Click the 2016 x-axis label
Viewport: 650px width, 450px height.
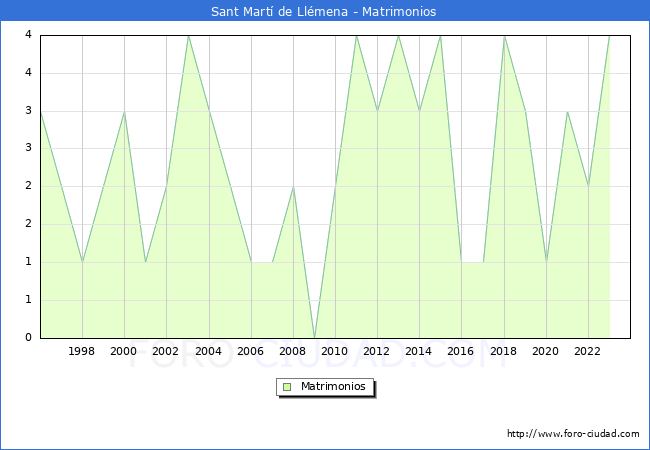pyautogui.click(x=461, y=351)
